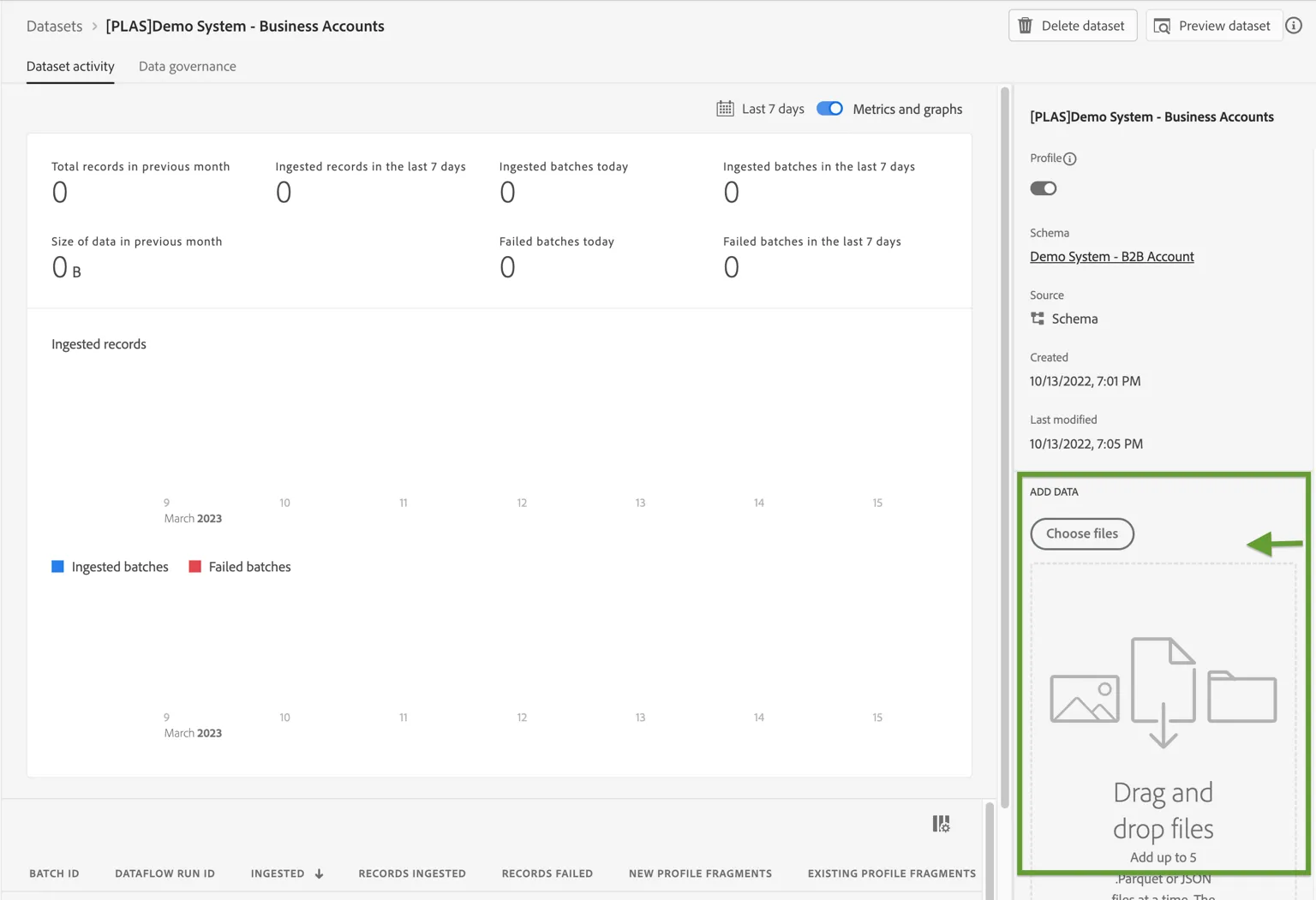Click the Dataflow Run ID column header
The width and height of the screenshot is (1316, 900).
click(x=164, y=873)
